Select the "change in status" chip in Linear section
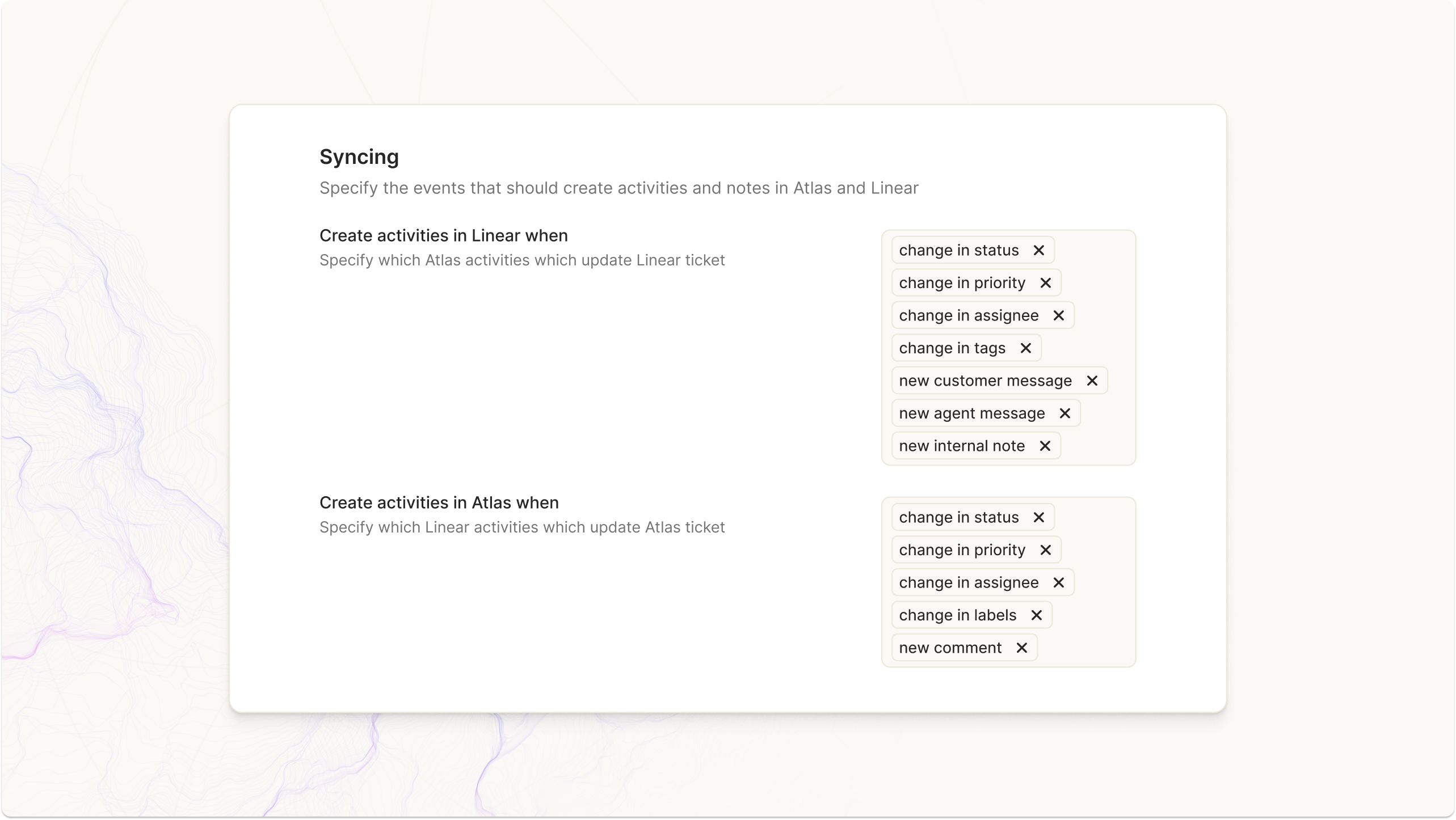The width and height of the screenshot is (1456, 820). pos(958,250)
